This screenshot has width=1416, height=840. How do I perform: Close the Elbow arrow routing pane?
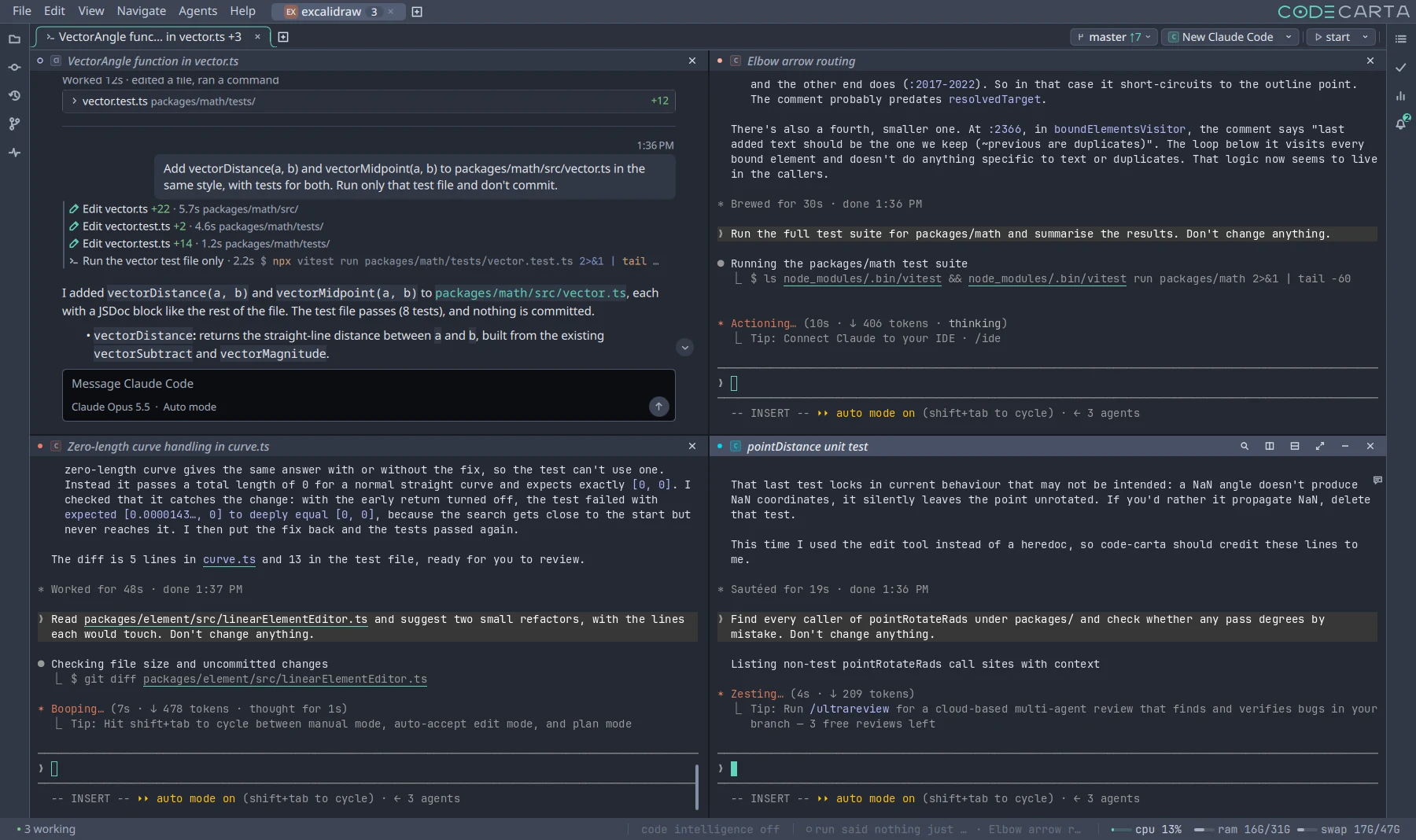click(1370, 61)
